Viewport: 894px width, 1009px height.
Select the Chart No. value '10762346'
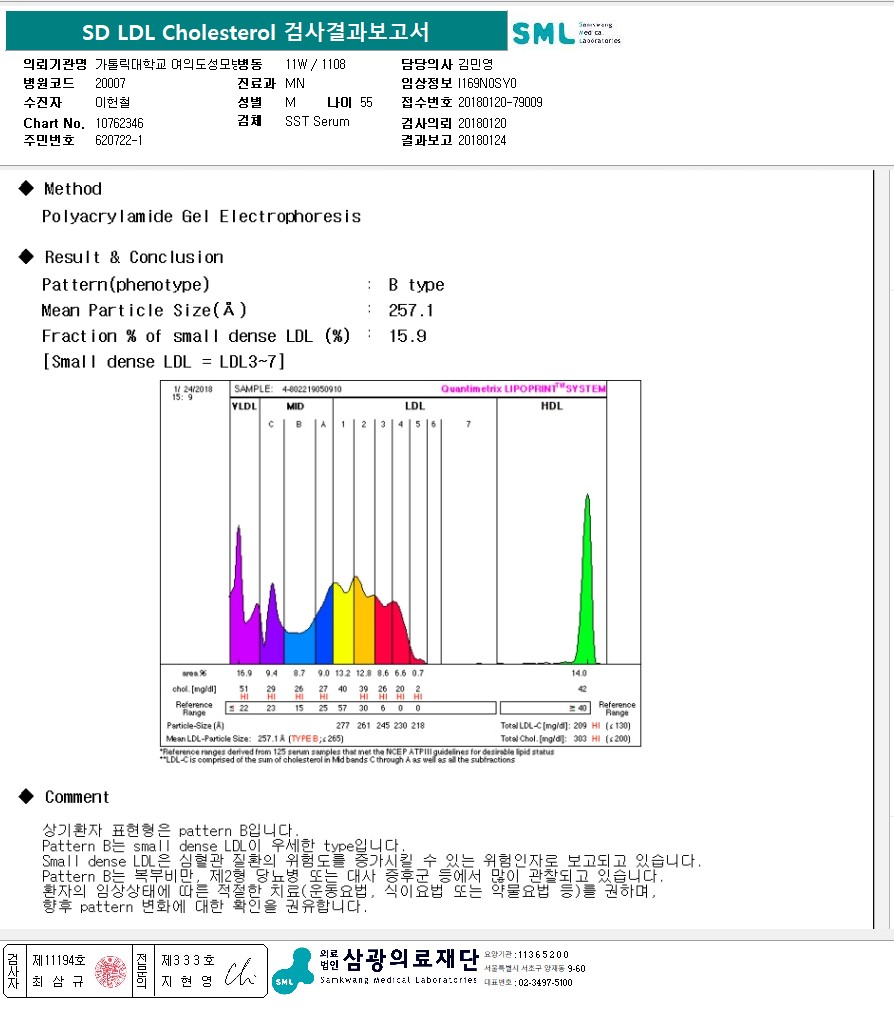pos(119,123)
